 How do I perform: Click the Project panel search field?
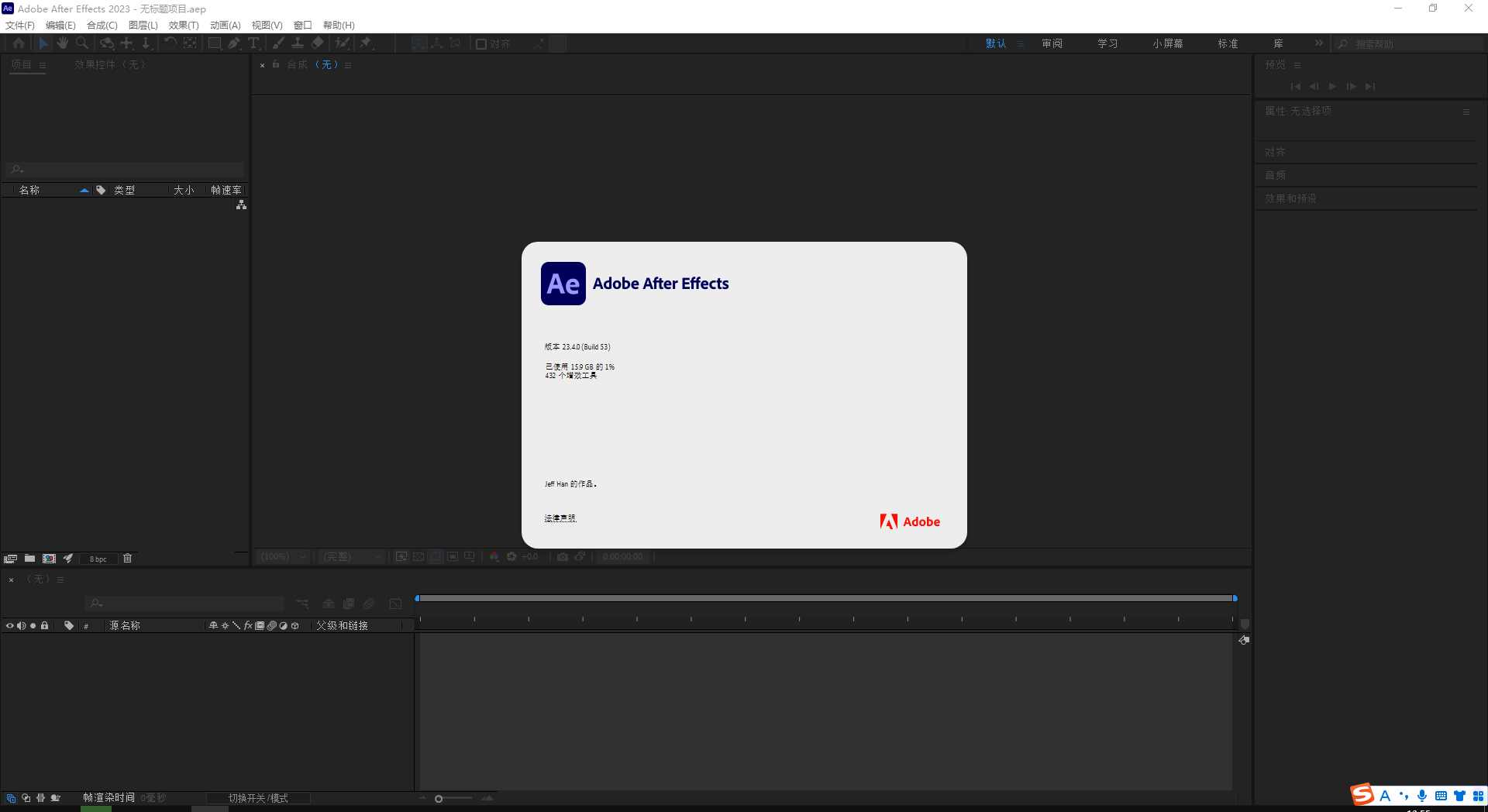tap(125, 169)
